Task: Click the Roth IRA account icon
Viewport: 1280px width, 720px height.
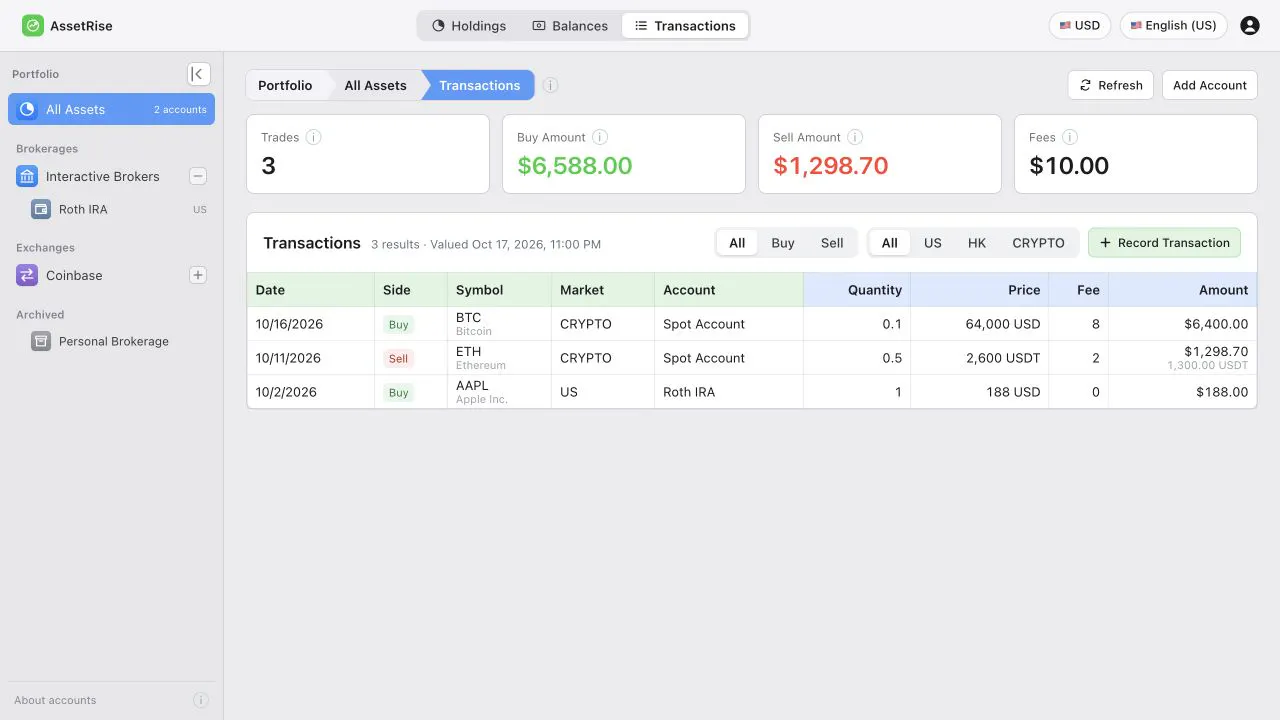Action: pos(41,210)
